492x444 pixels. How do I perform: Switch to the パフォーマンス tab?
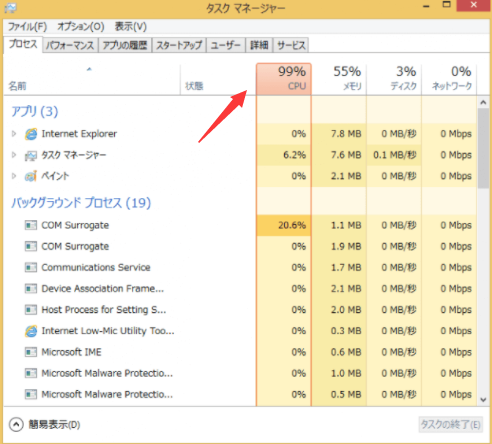pyautogui.click(x=70, y=45)
